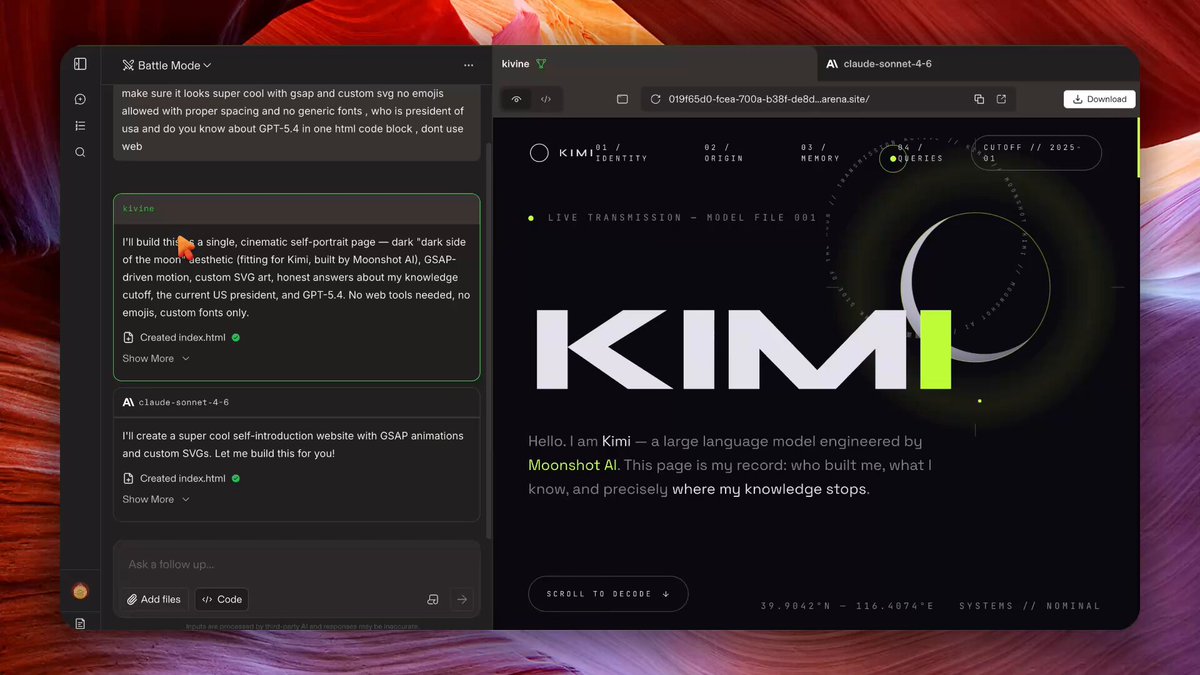Switch to the code view toggle
Image resolution: width=1200 pixels, height=675 pixels.
(x=546, y=99)
